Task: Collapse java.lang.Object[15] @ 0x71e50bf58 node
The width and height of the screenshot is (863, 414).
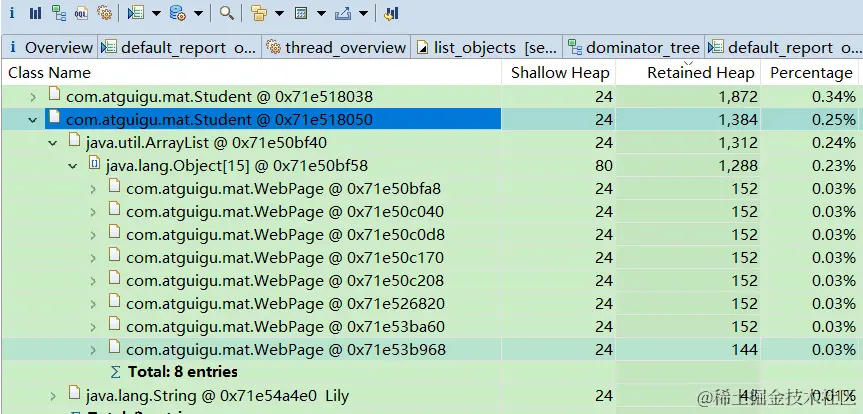Action: (73, 166)
